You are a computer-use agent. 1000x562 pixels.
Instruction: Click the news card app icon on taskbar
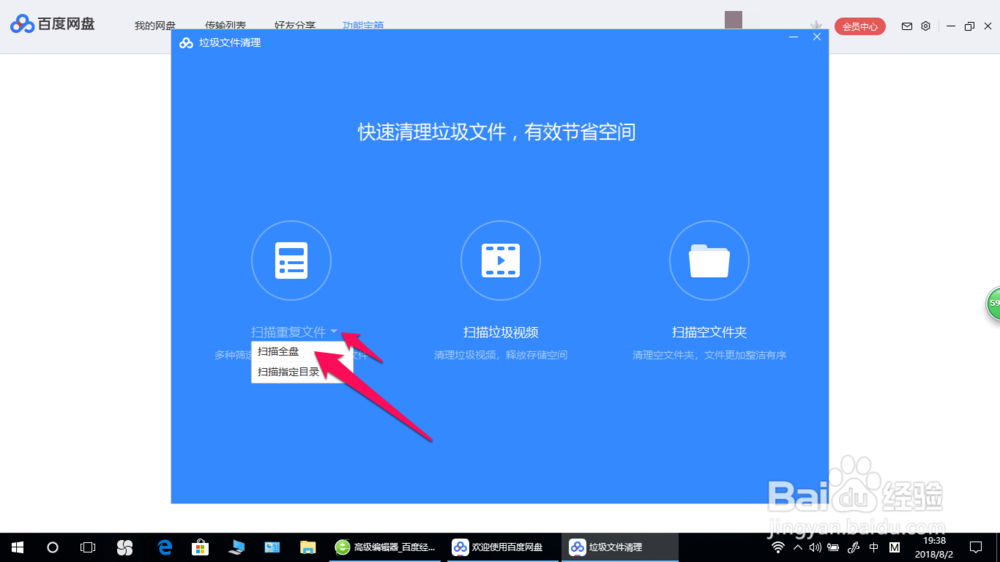(x=272, y=547)
